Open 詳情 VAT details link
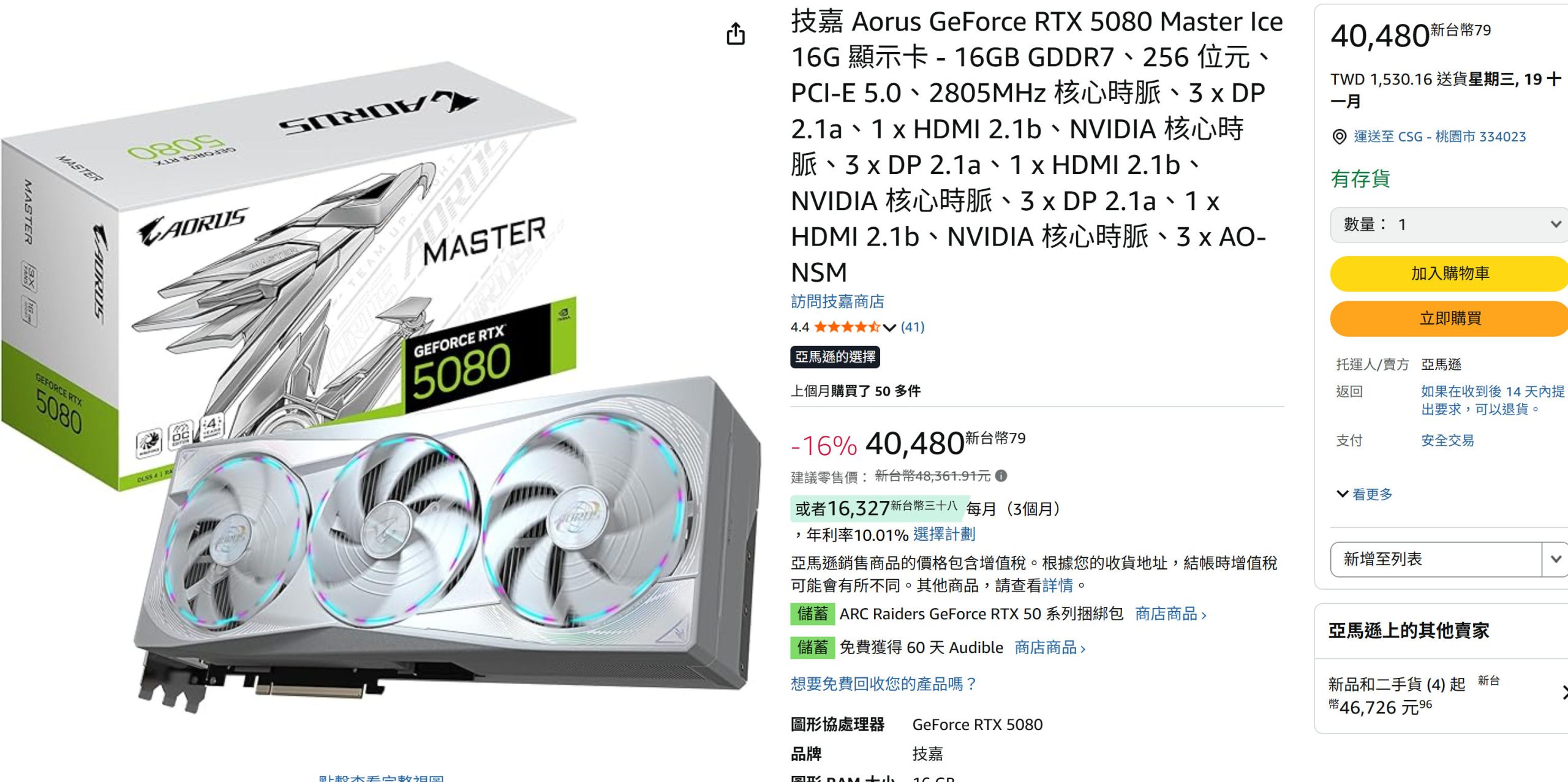Viewport: 1568px width, 782px height. [1058, 585]
